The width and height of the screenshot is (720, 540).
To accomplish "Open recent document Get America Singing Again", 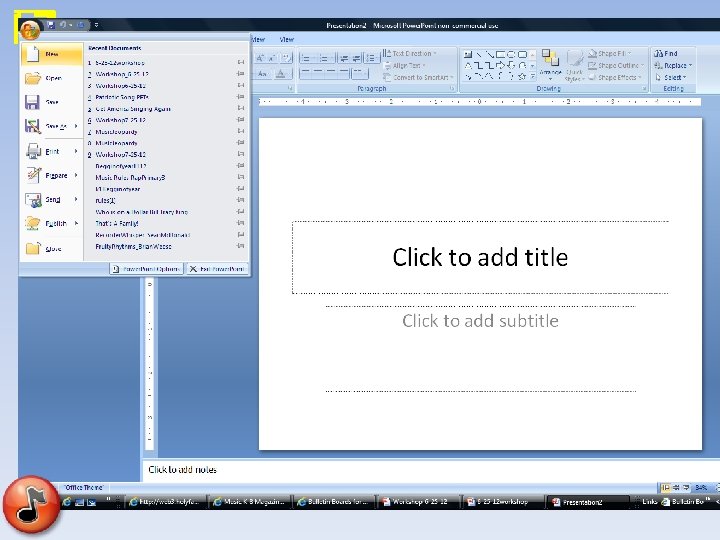I will pos(133,109).
